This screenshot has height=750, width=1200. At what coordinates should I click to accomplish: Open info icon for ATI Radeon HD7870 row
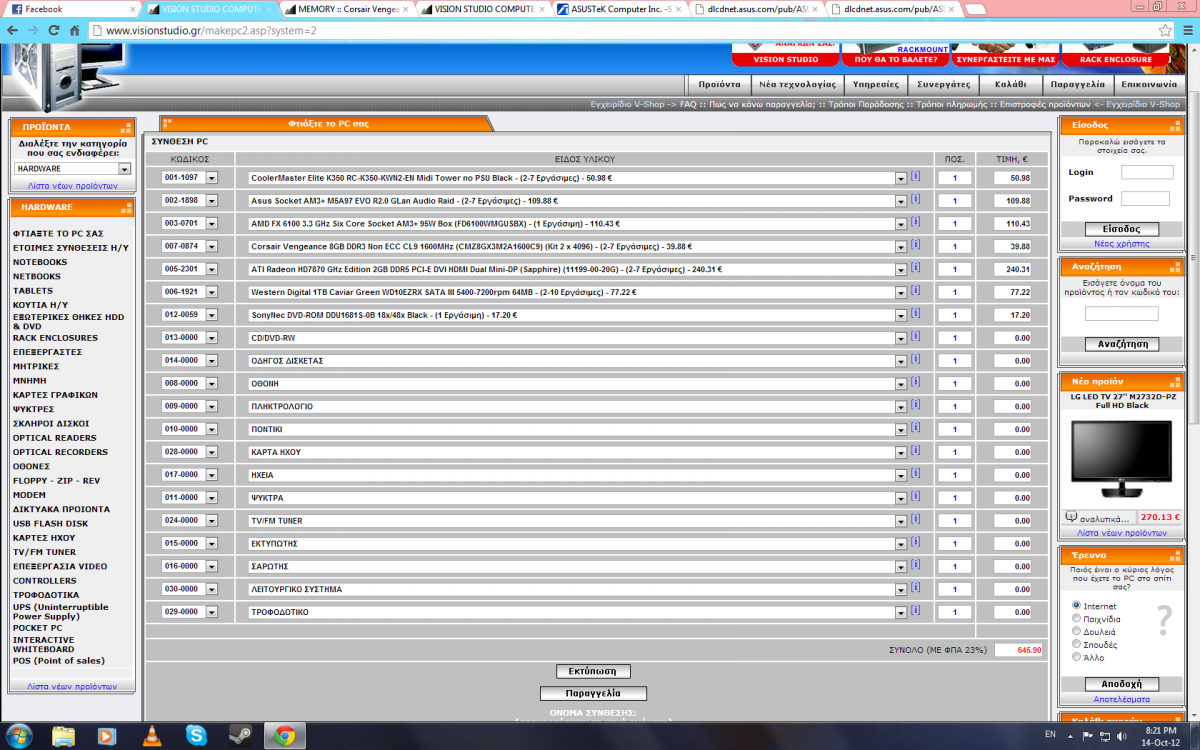[x=915, y=269]
